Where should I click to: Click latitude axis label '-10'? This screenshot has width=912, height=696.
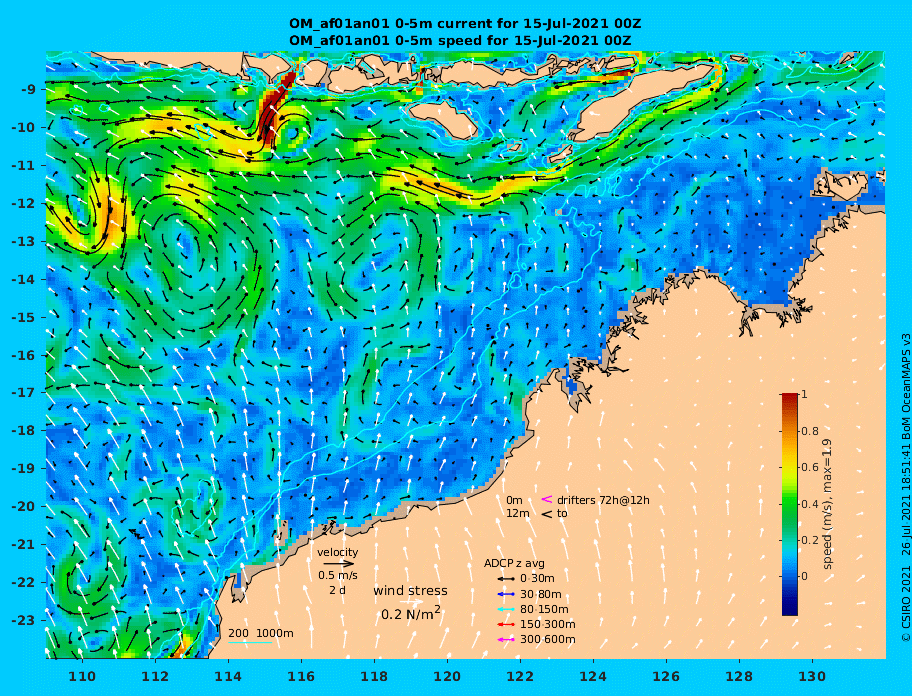click(x=26, y=127)
